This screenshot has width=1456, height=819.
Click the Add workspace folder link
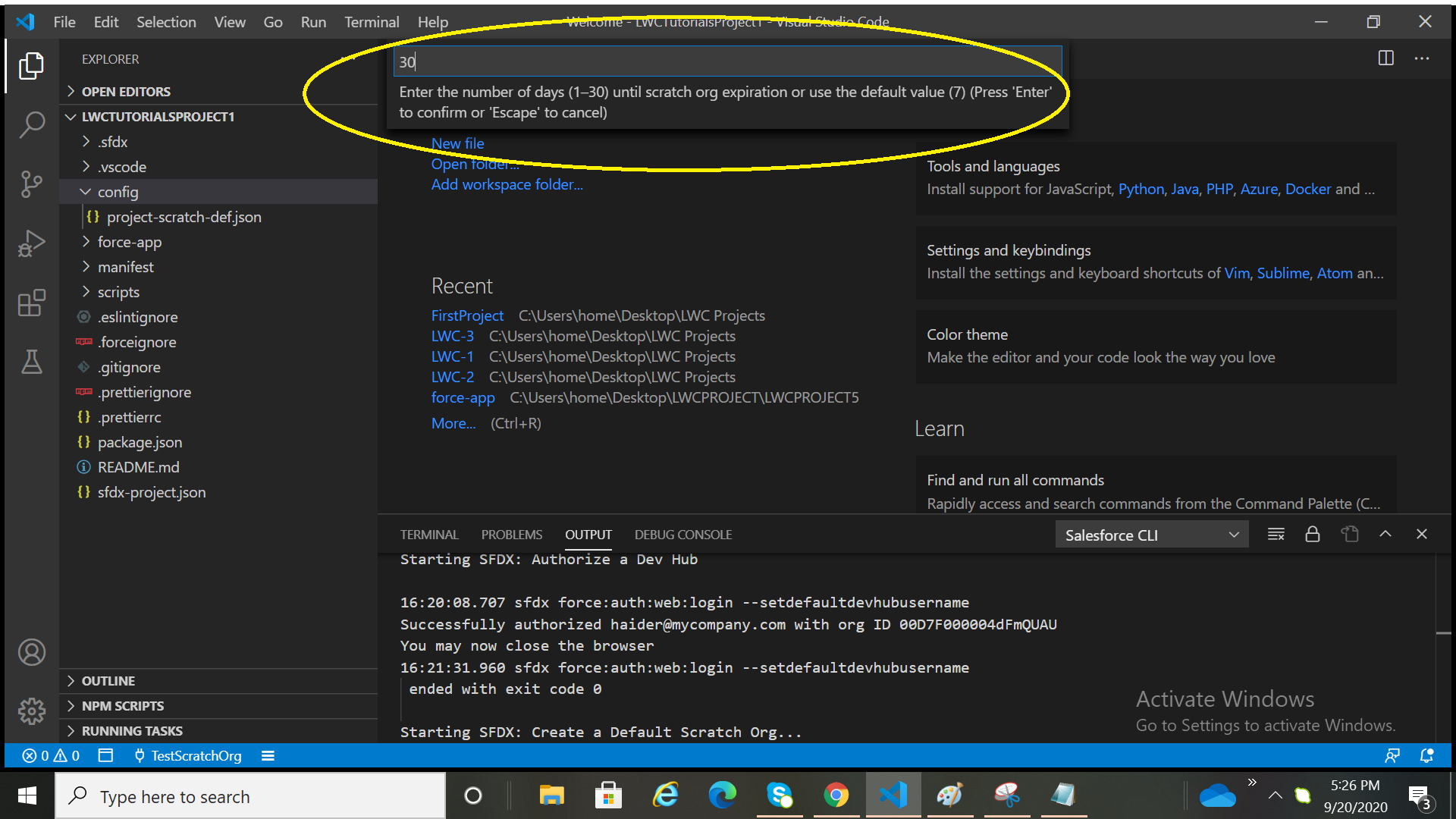click(507, 184)
